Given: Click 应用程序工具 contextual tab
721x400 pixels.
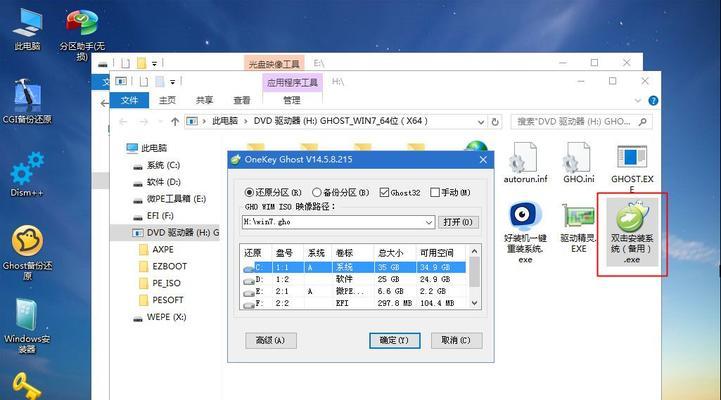Looking at the screenshot, I should 292,83.
